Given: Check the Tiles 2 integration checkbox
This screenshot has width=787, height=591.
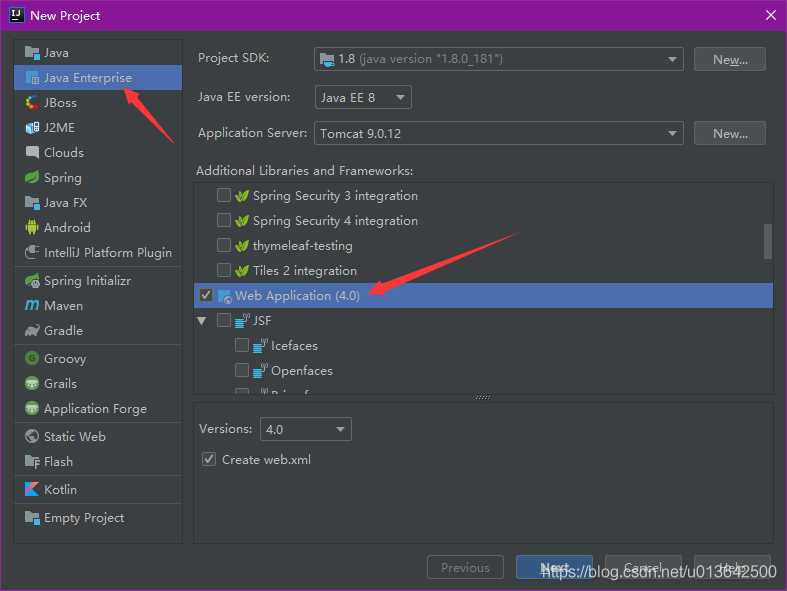Looking at the screenshot, I should [x=224, y=270].
